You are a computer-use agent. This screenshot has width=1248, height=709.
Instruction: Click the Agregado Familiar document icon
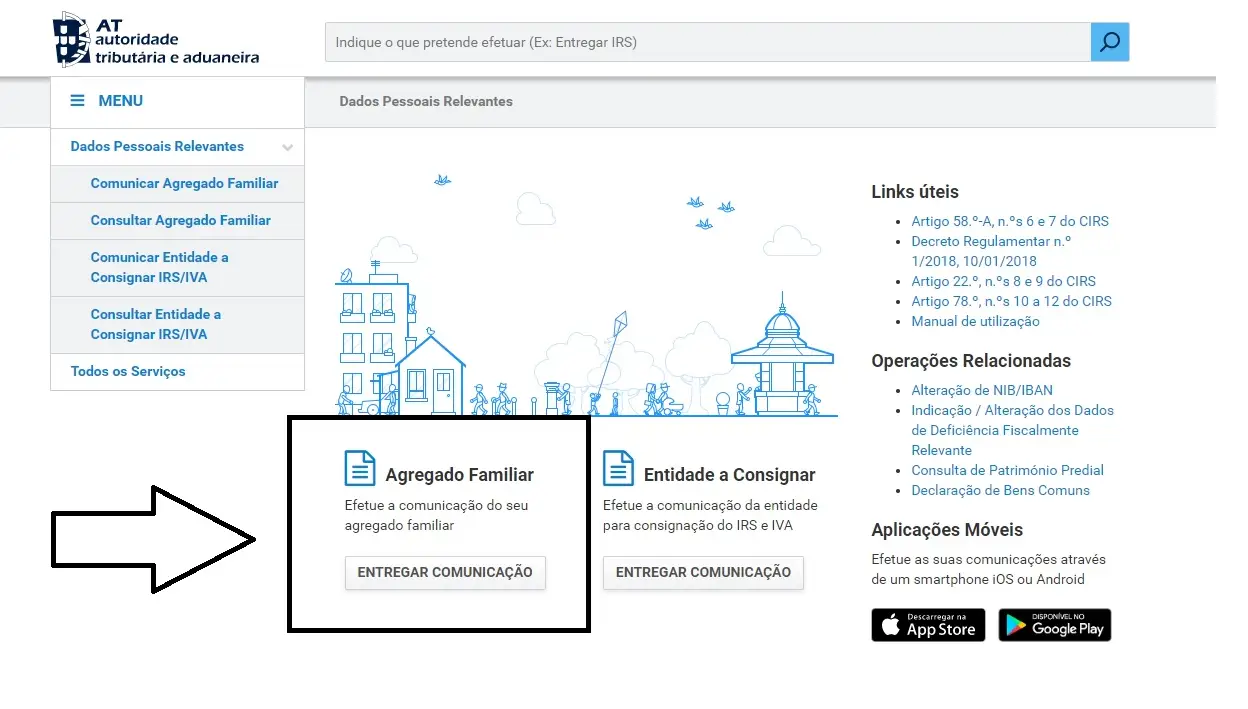click(x=360, y=468)
